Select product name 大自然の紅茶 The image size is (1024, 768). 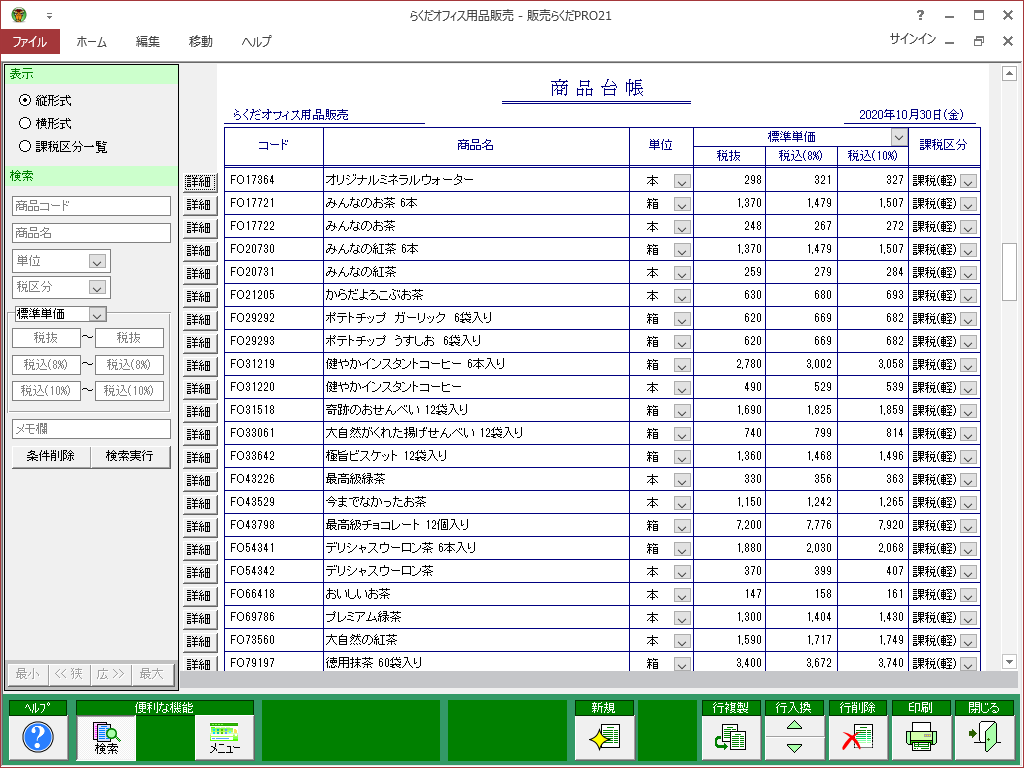tap(361, 639)
